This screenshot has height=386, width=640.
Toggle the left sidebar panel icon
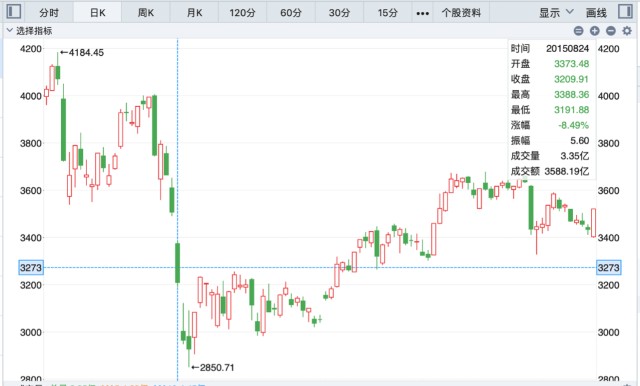(14, 11)
